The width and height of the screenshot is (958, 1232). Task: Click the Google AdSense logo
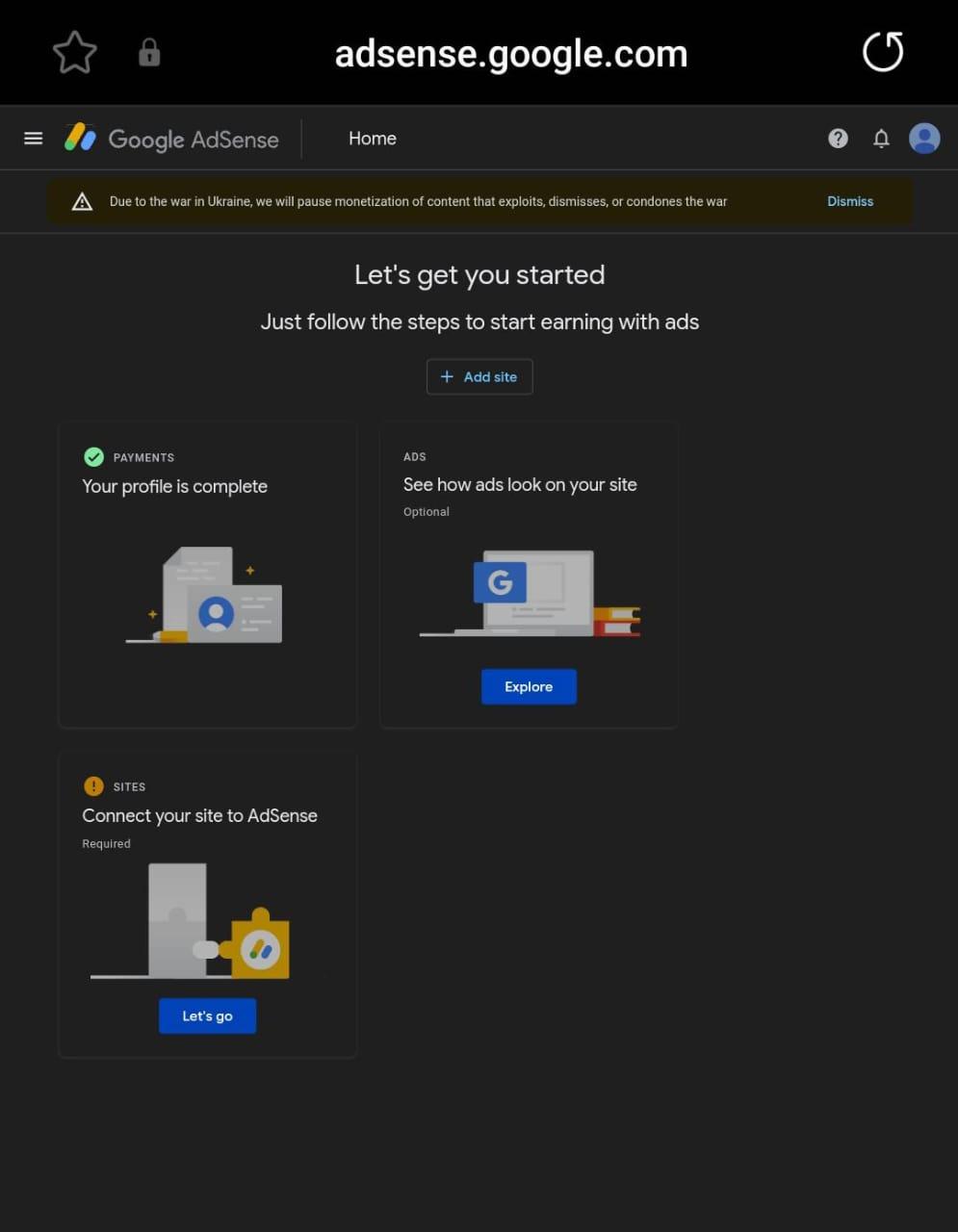pyautogui.click(x=171, y=138)
